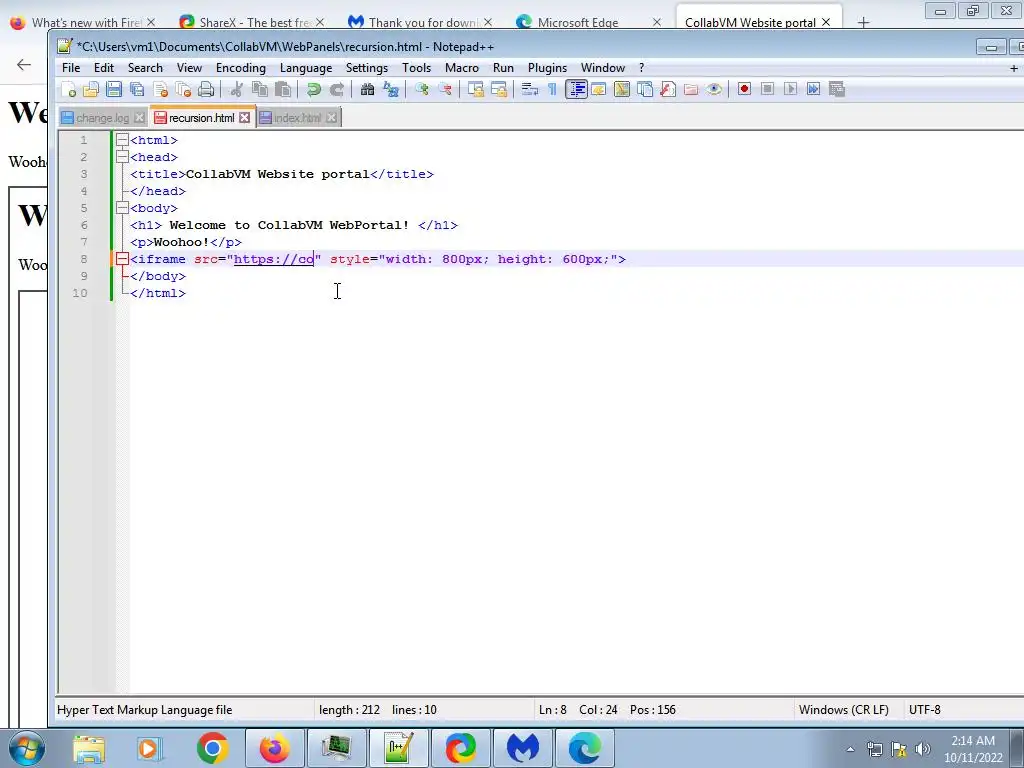Click the Folder as Workspace icon

691,89
